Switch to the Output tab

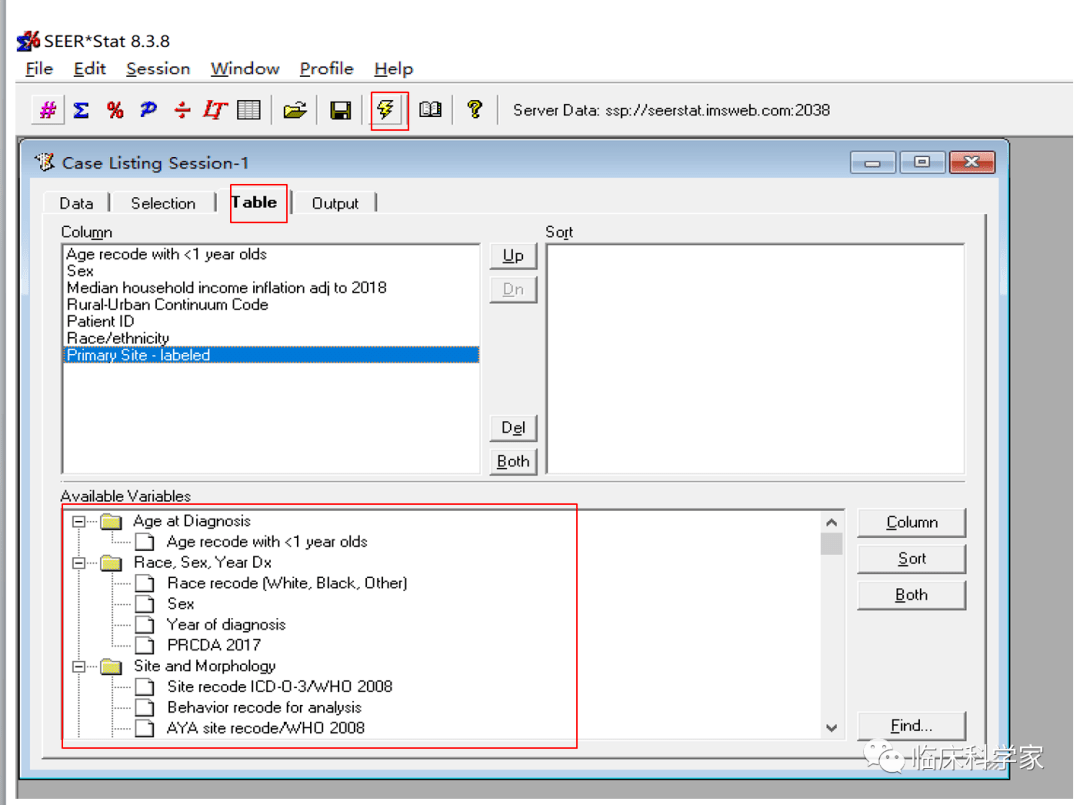pyautogui.click(x=335, y=203)
